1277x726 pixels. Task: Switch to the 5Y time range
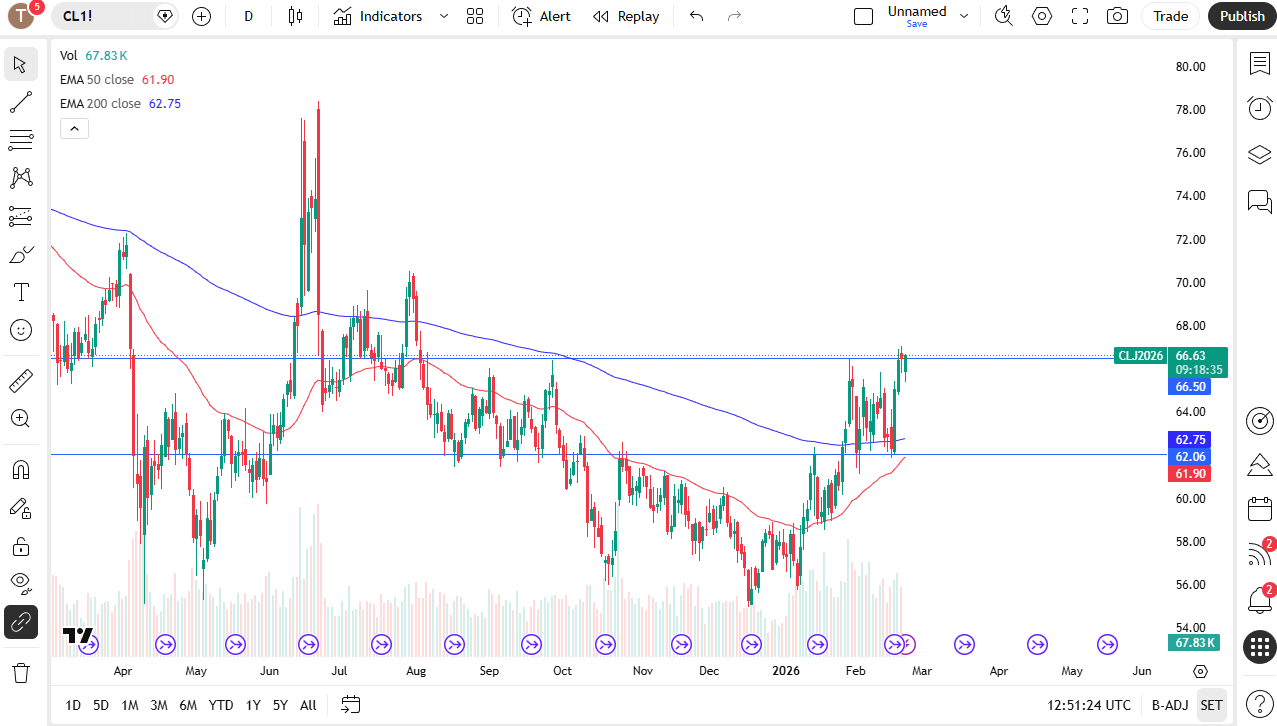click(281, 705)
